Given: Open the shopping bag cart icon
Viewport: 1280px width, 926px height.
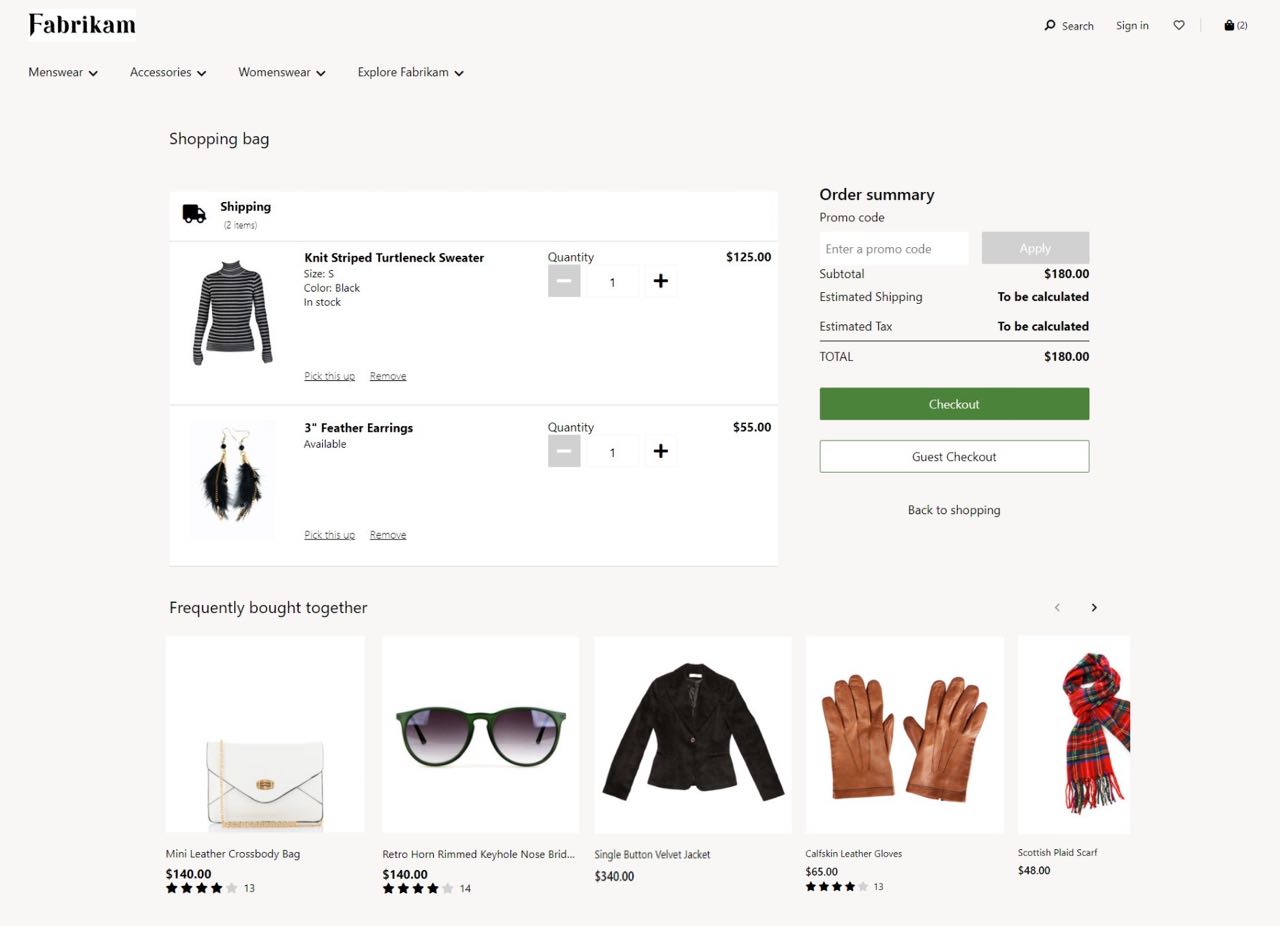Looking at the screenshot, I should [x=1230, y=25].
